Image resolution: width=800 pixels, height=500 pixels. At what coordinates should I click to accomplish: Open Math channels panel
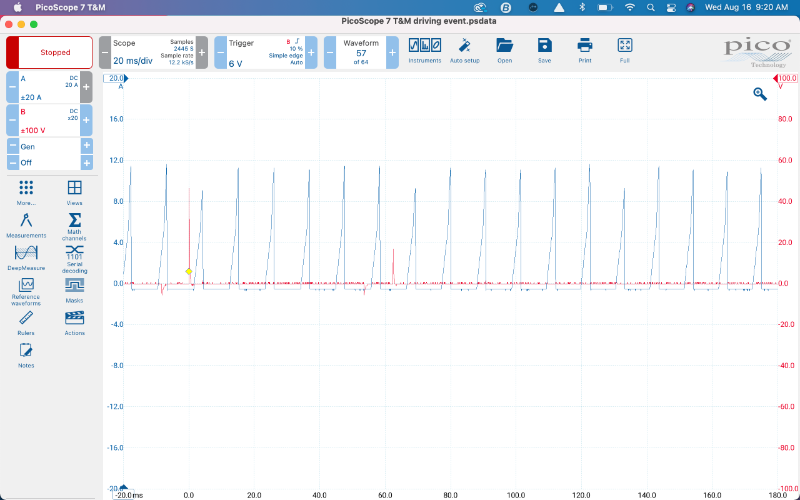[x=74, y=223]
